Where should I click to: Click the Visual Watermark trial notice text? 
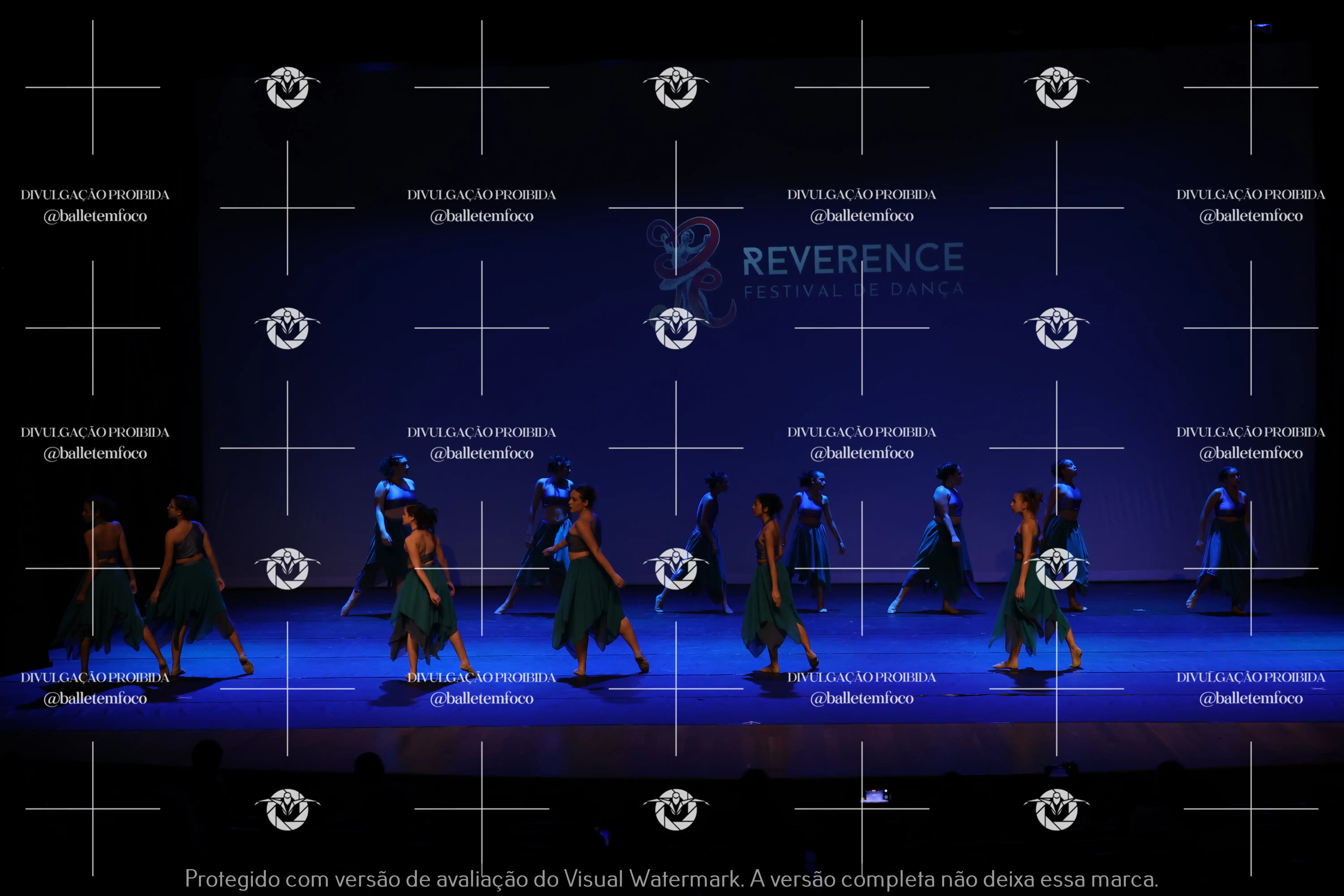point(671,879)
